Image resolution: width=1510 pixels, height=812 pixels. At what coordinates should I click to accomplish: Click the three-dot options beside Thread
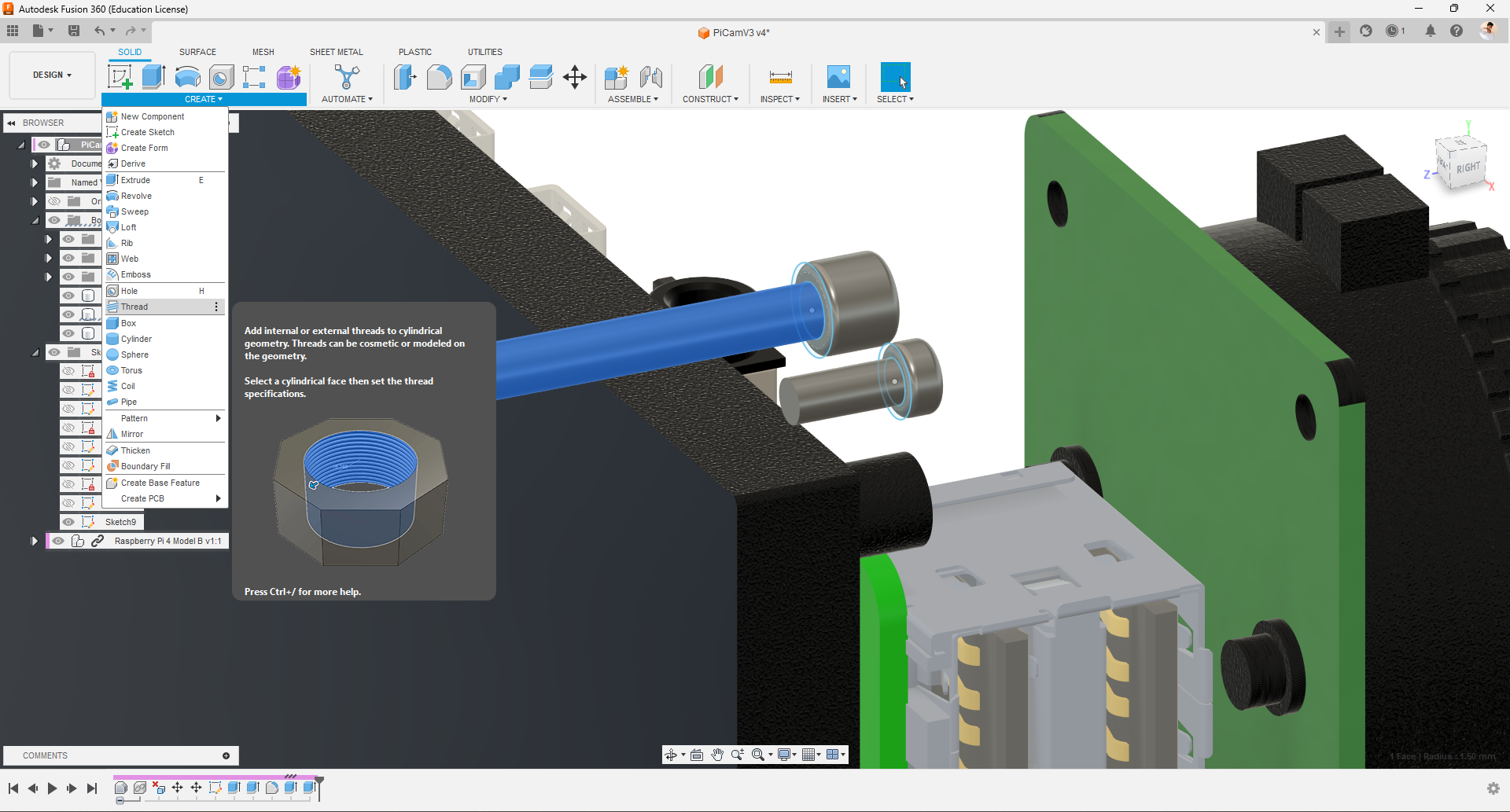(x=216, y=307)
